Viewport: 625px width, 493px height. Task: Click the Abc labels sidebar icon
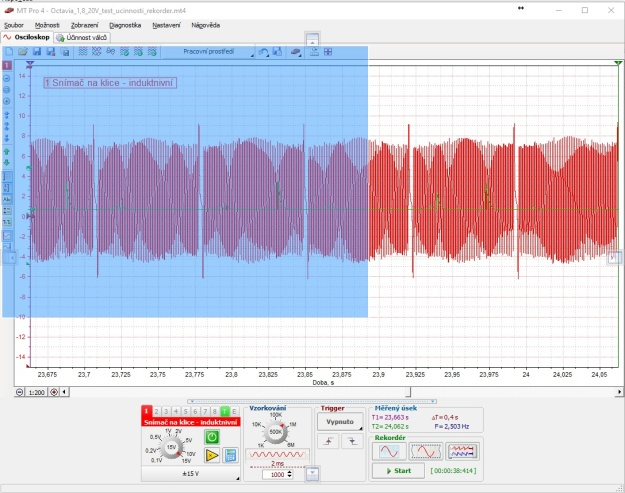click(x=7, y=199)
